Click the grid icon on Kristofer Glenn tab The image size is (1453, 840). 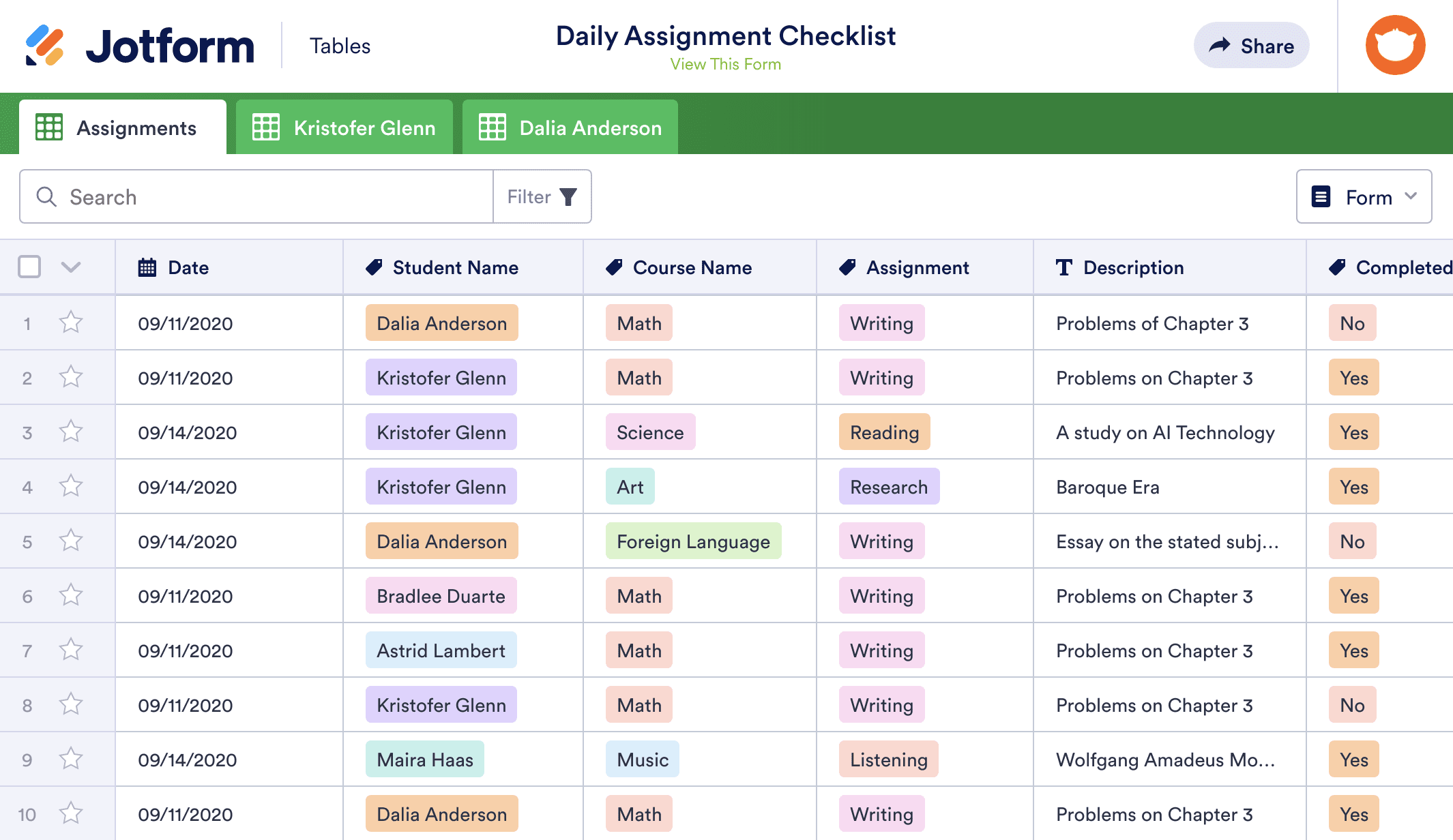coord(266,127)
